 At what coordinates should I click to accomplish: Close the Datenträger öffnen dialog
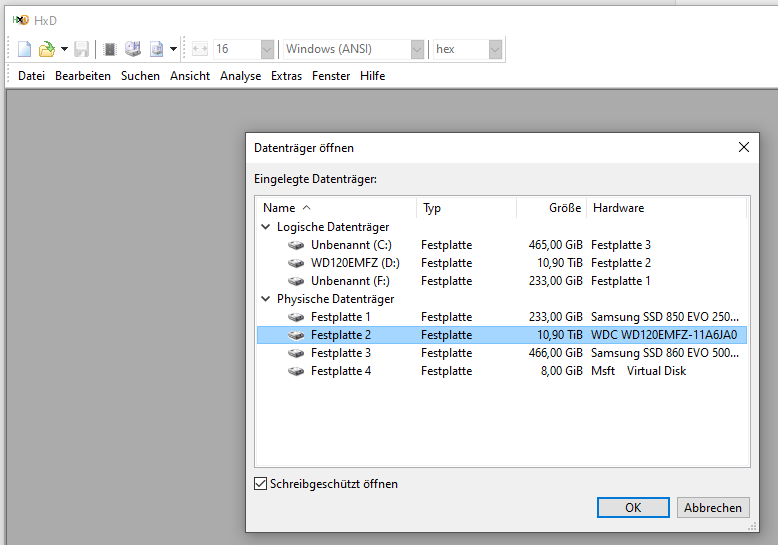pyautogui.click(x=744, y=147)
